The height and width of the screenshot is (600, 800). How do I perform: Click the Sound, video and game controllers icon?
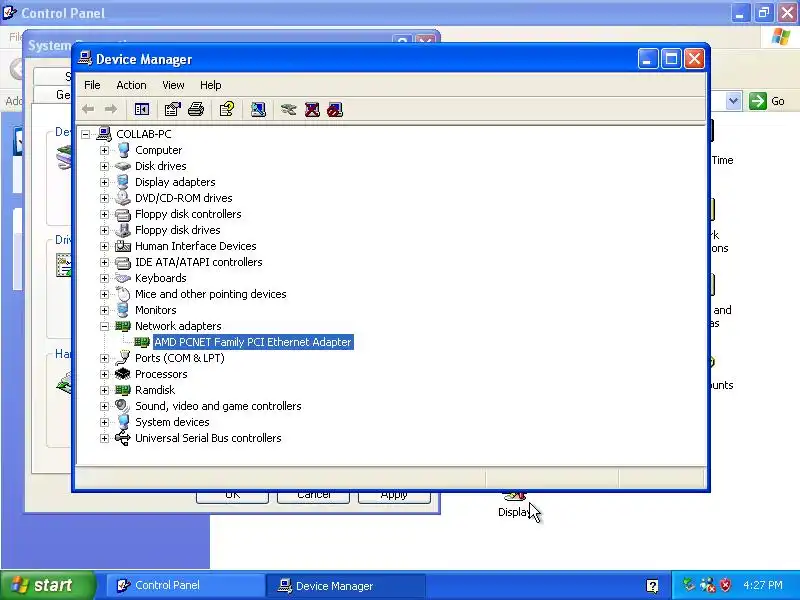click(x=123, y=406)
